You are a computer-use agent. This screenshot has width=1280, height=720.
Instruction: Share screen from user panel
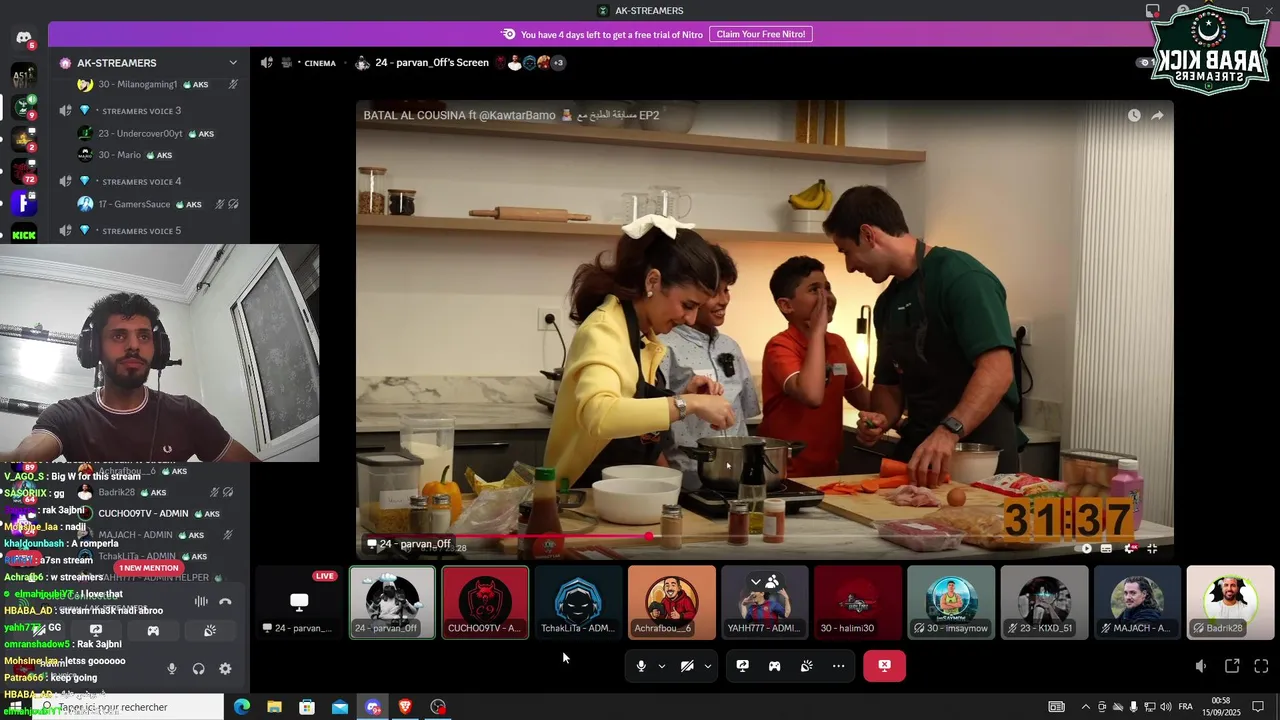[96, 631]
